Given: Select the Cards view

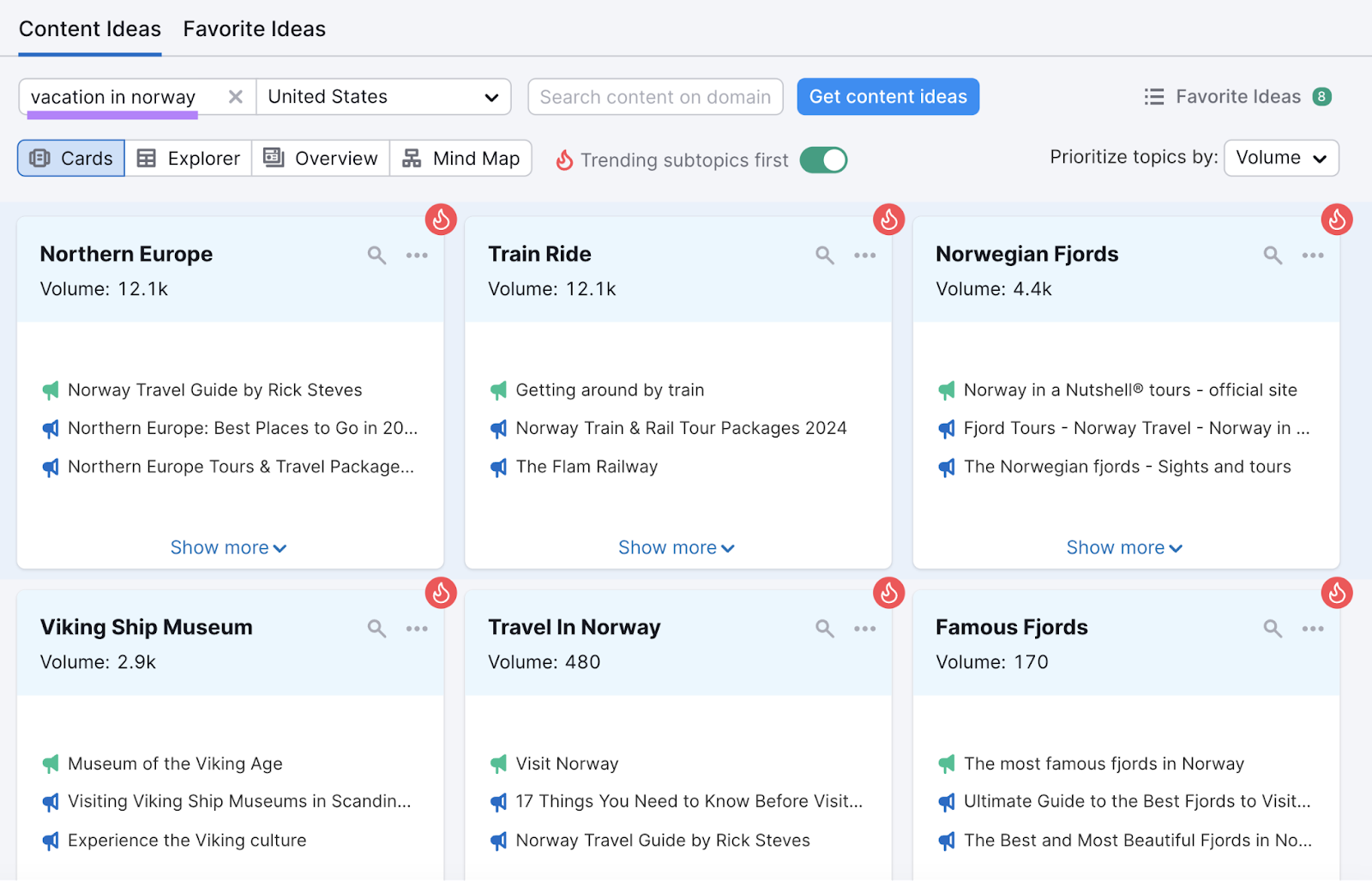Looking at the screenshot, I should (x=70, y=158).
